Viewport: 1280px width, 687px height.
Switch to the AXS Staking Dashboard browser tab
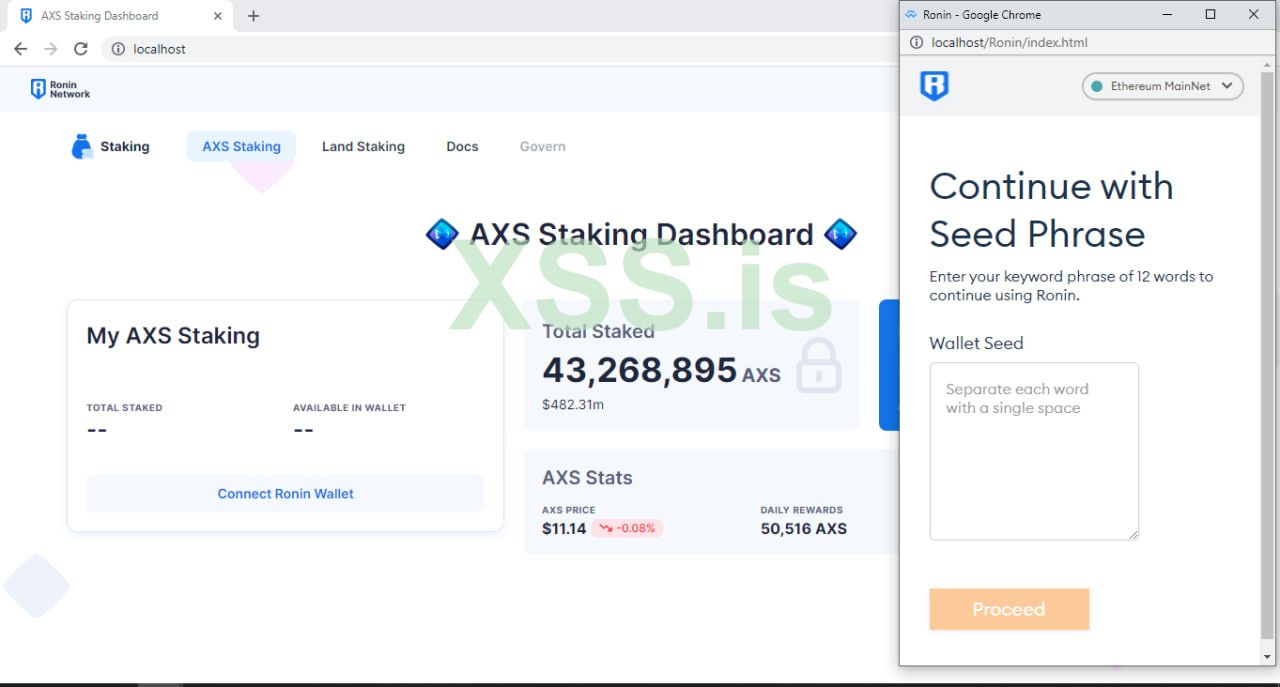pyautogui.click(x=118, y=16)
